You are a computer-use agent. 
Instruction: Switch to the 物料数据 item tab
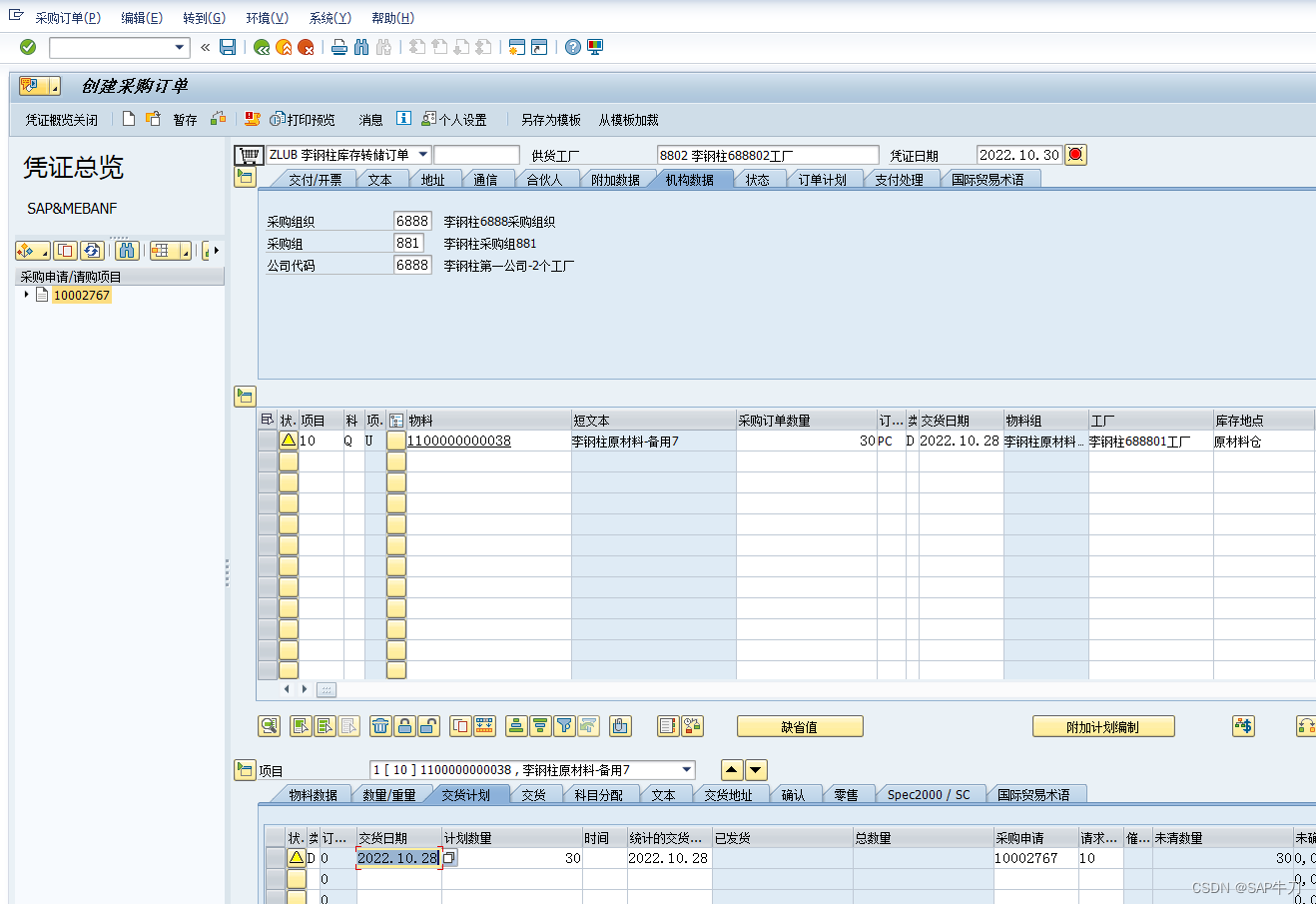[314, 795]
